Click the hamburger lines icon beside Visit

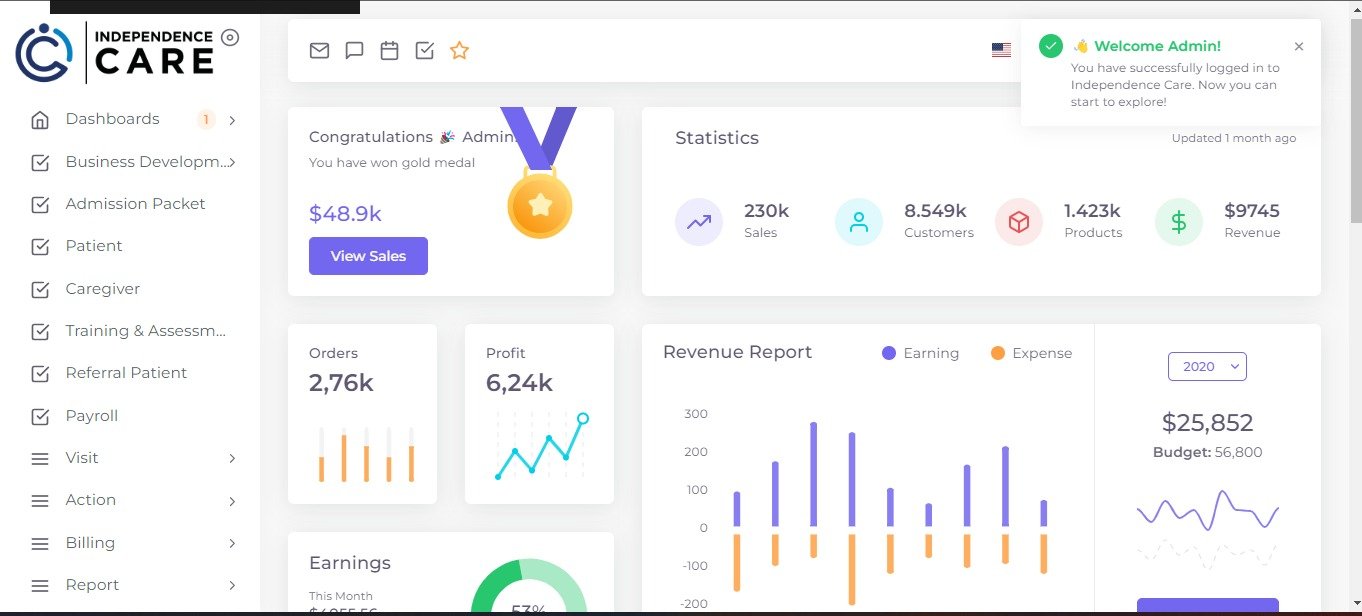[x=40, y=459]
